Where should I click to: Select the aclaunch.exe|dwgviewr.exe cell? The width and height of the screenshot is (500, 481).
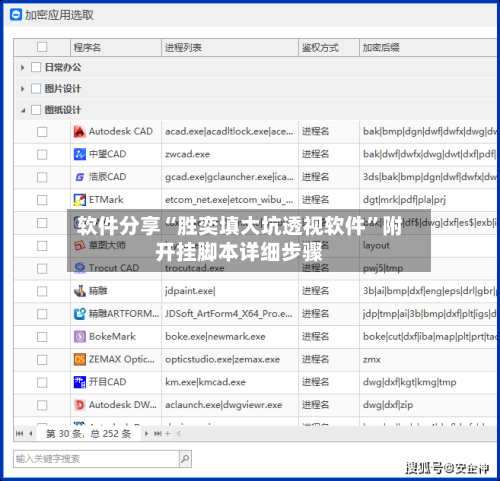tap(230, 405)
